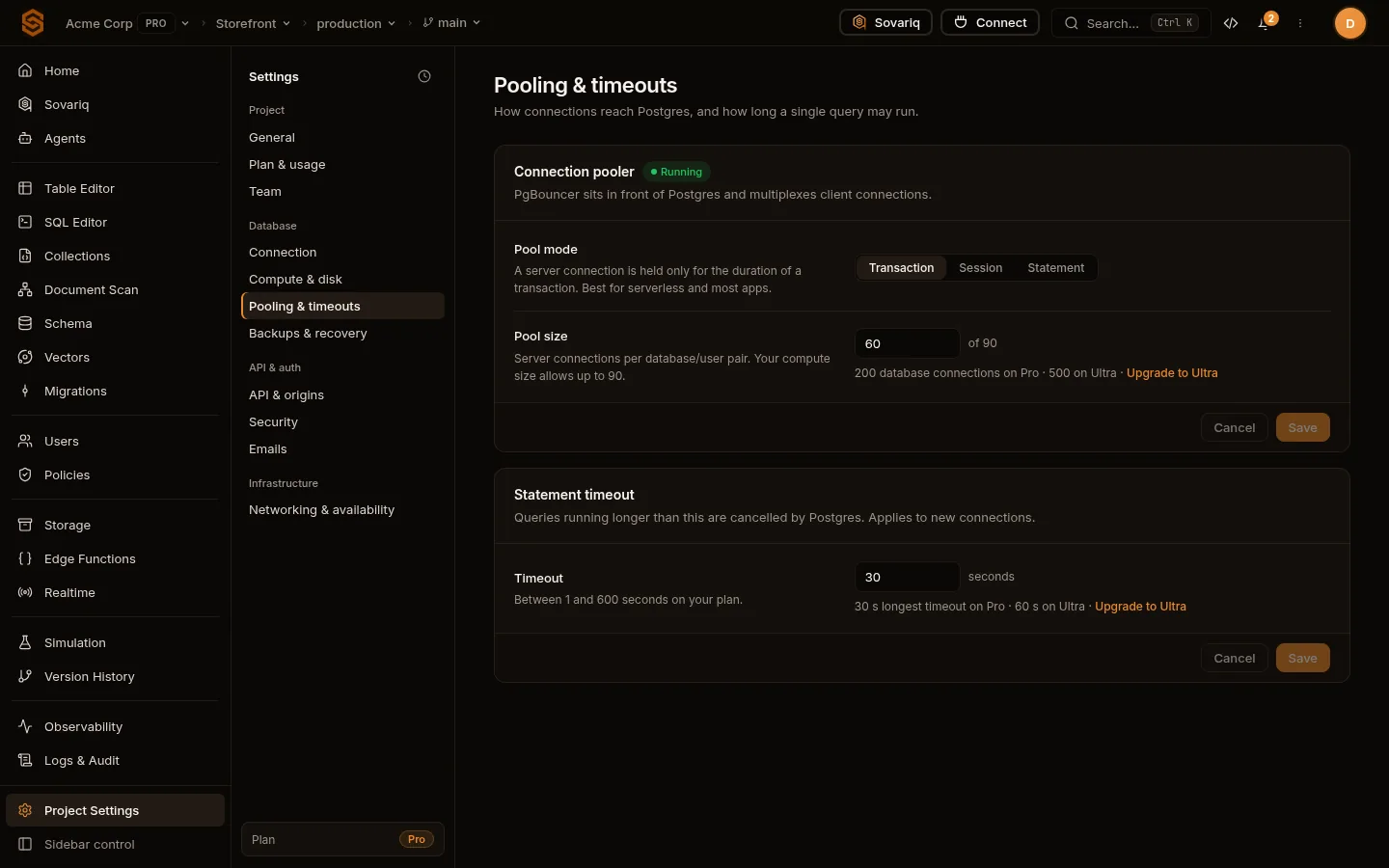This screenshot has height=868, width=1389.
Task: Go to Vectors
Action: (116, 357)
